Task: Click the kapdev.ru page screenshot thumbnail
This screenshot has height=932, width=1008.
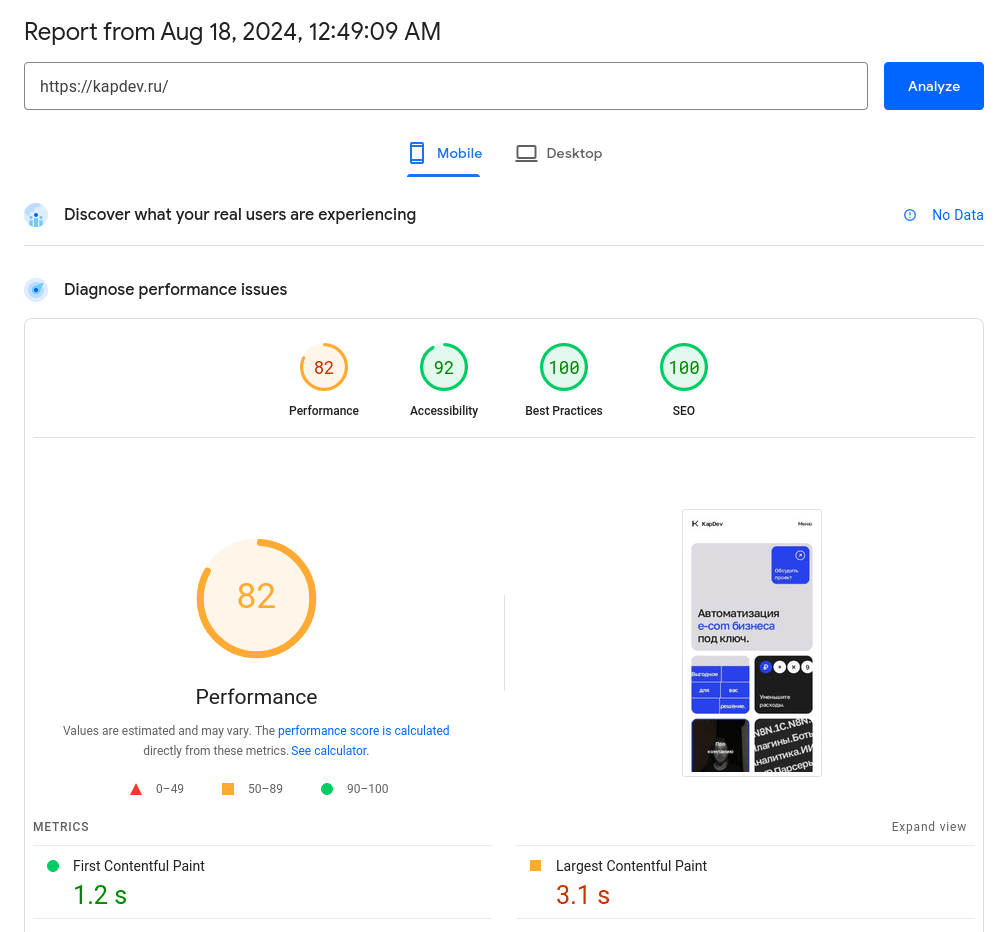Action: (x=752, y=643)
